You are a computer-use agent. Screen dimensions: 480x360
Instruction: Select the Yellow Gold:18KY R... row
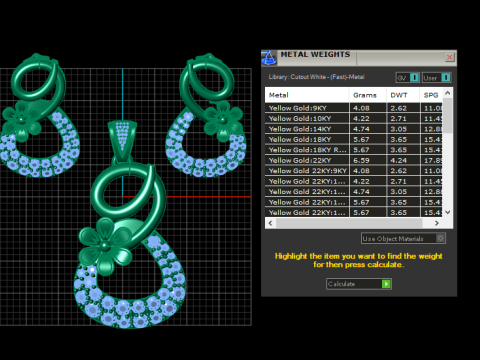354,150
